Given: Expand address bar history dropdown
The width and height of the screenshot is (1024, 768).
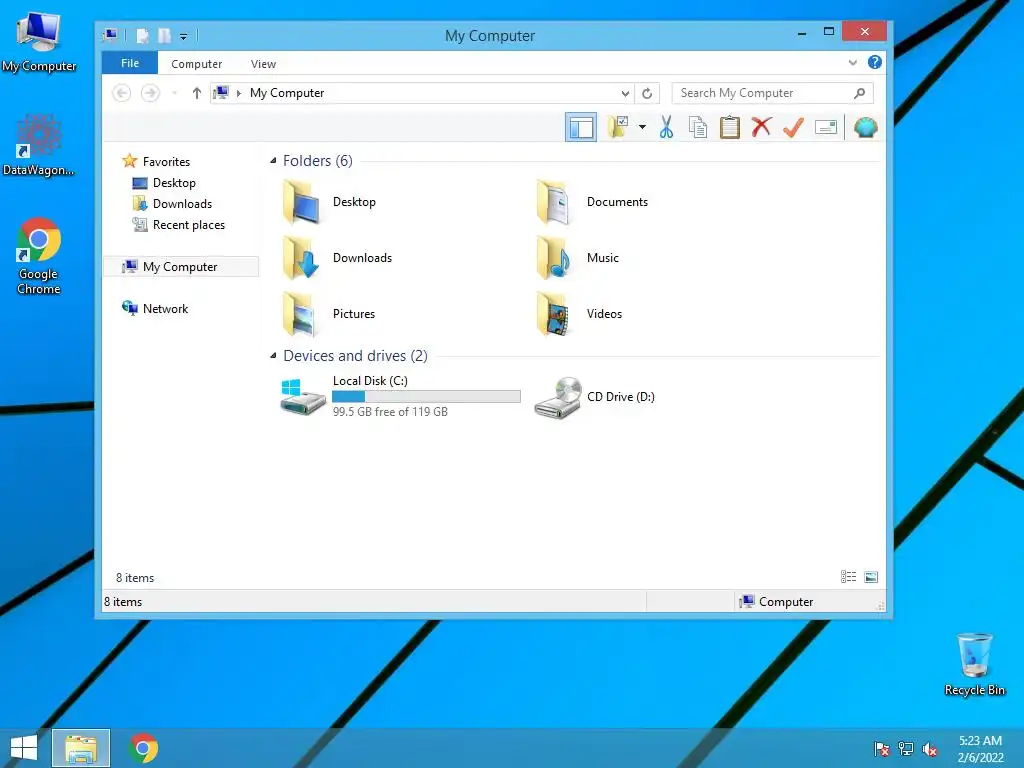Looking at the screenshot, I should click(x=625, y=93).
